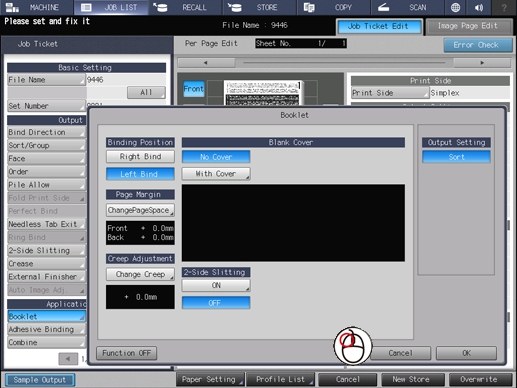Select the JOB LIST icon tab
517x388 pixels.
pyautogui.click(x=86, y=7)
